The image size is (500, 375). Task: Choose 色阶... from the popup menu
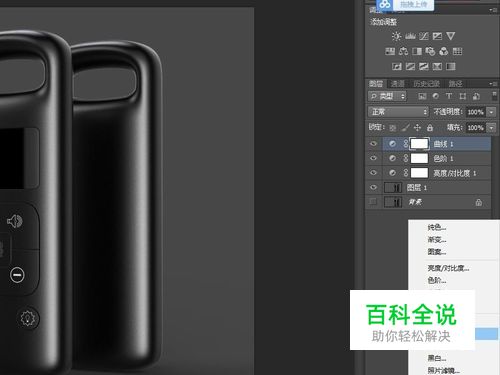[x=437, y=280]
